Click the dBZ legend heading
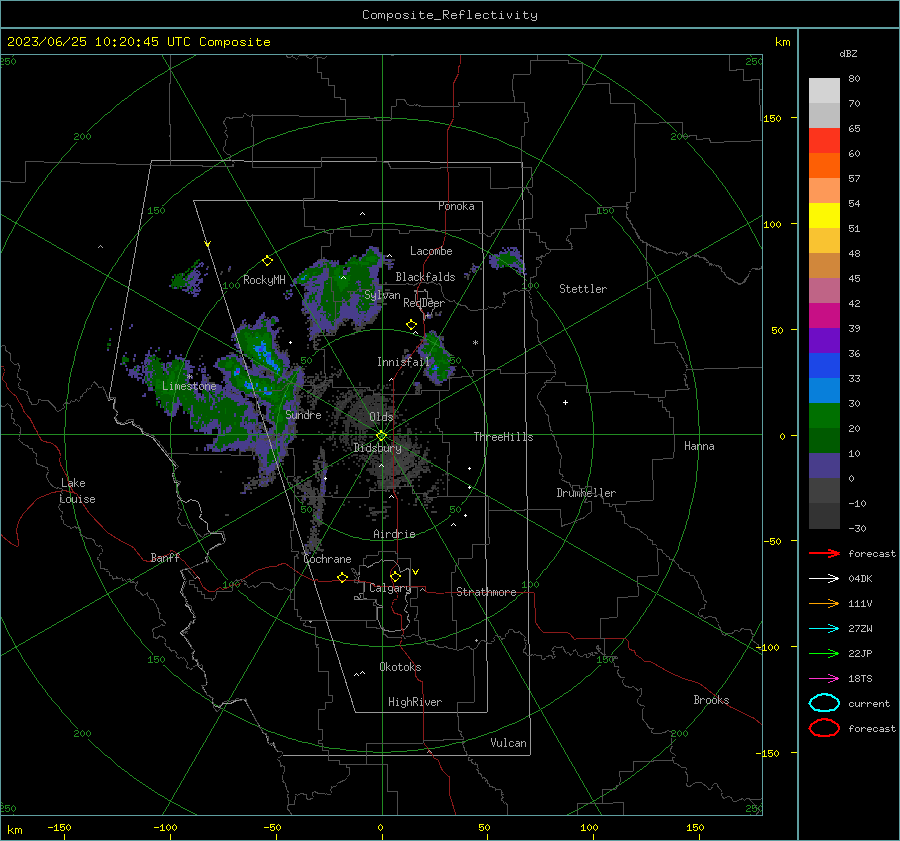Image resolution: width=900 pixels, height=841 pixels. (848, 53)
